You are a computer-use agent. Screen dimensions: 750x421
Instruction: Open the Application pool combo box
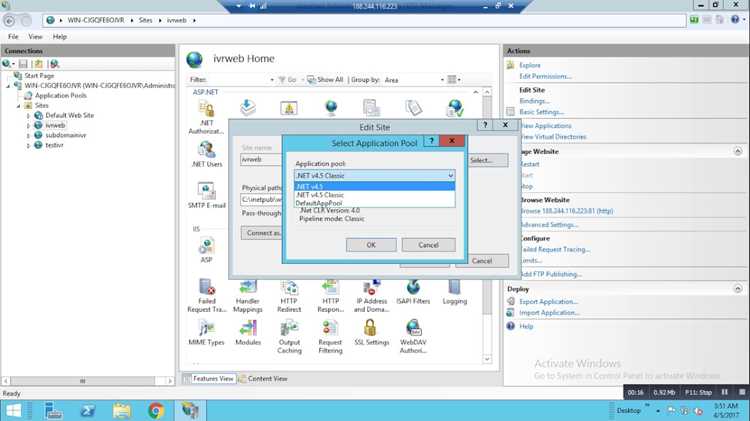pos(375,176)
